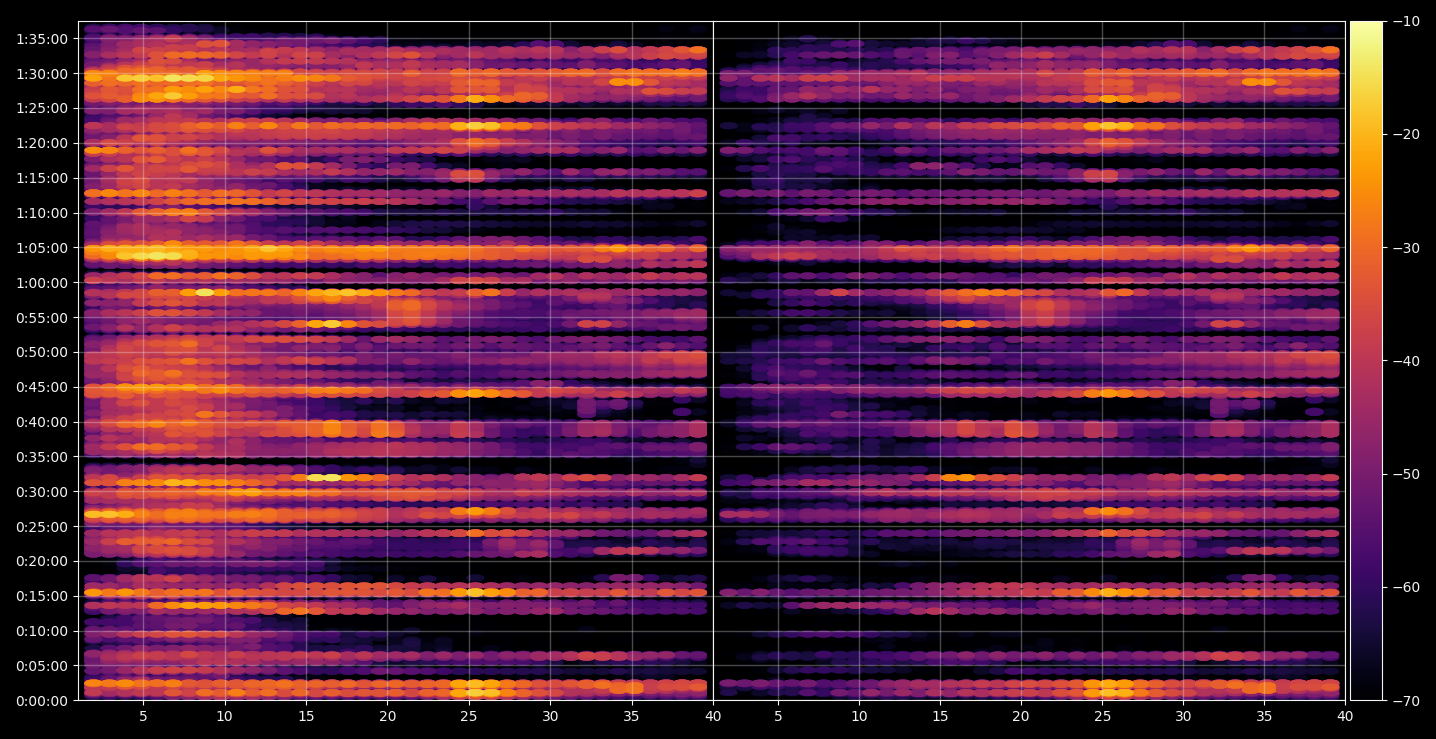Click x-axis label "15" under the left panel
This screenshot has width=1436, height=739.
click(306, 717)
